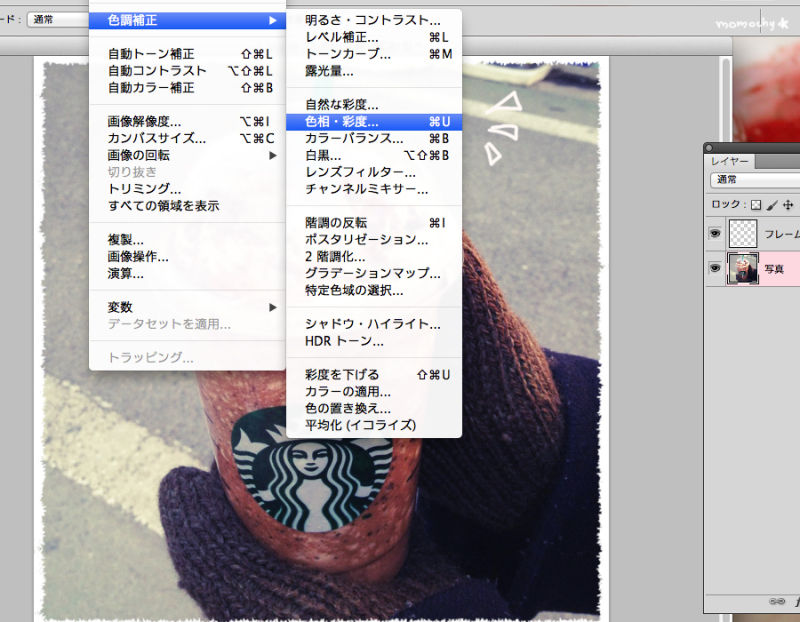Image resolution: width=800 pixels, height=622 pixels.
Task: Choose チャンネルミキサー entry
Action: 374,189
